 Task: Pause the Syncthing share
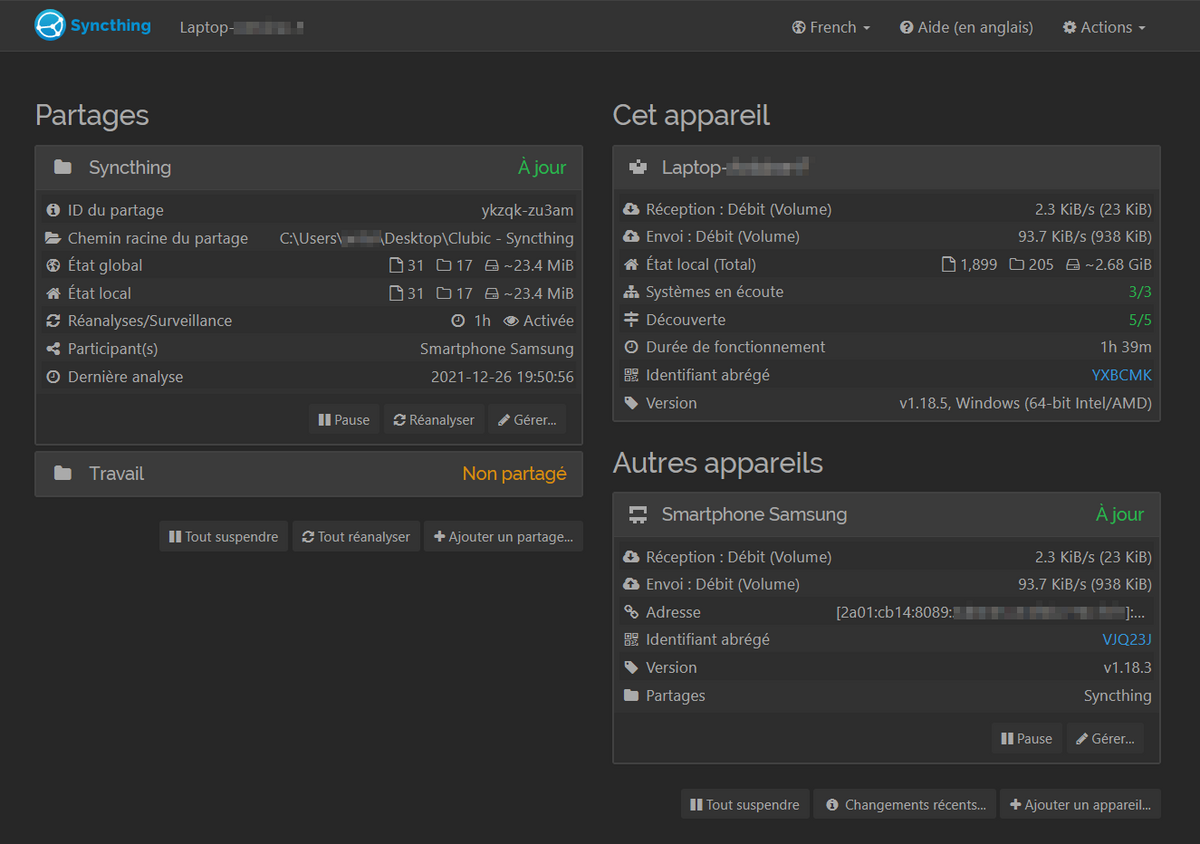pyautogui.click(x=344, y=420)
